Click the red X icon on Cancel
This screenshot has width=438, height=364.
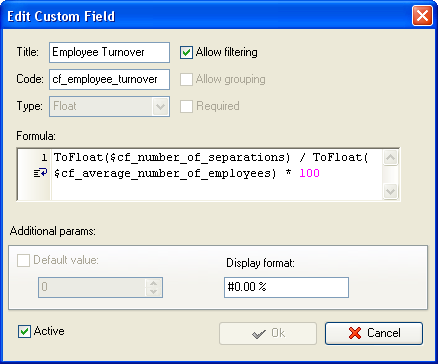355,333
